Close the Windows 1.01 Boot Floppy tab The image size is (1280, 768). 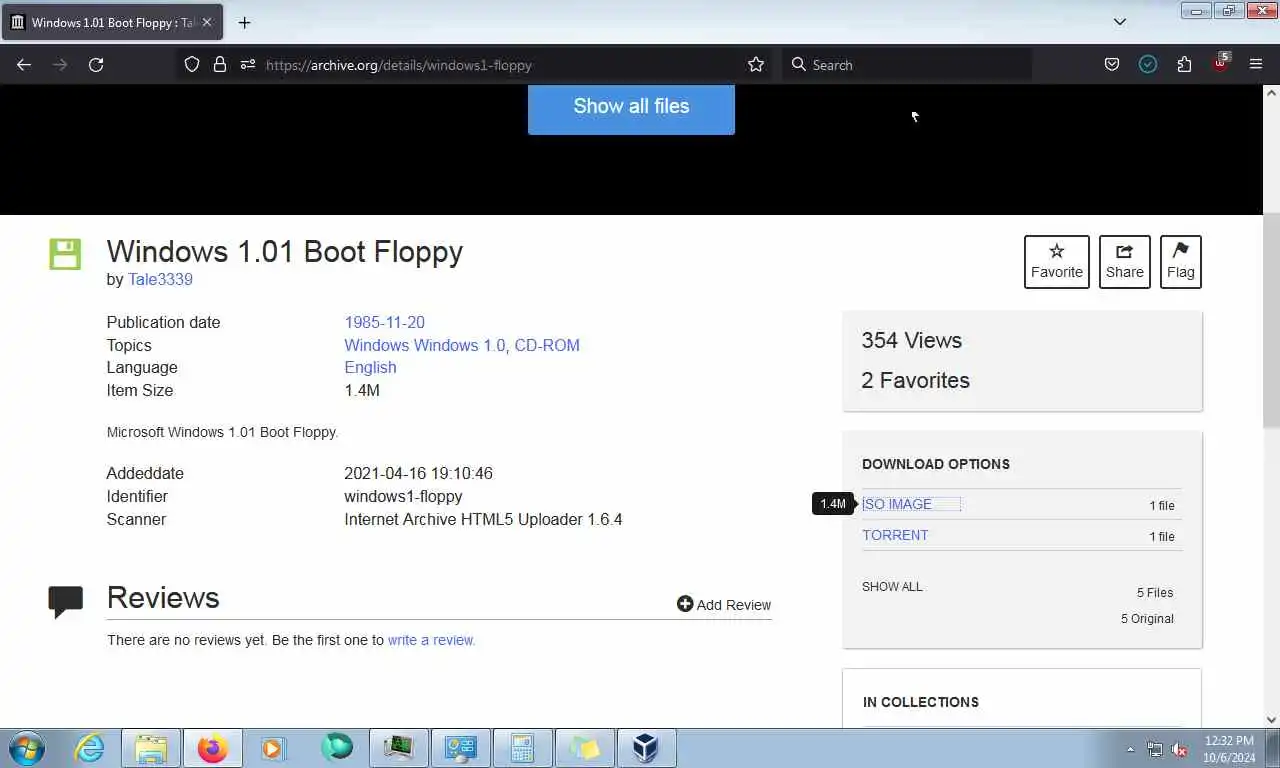207,22
